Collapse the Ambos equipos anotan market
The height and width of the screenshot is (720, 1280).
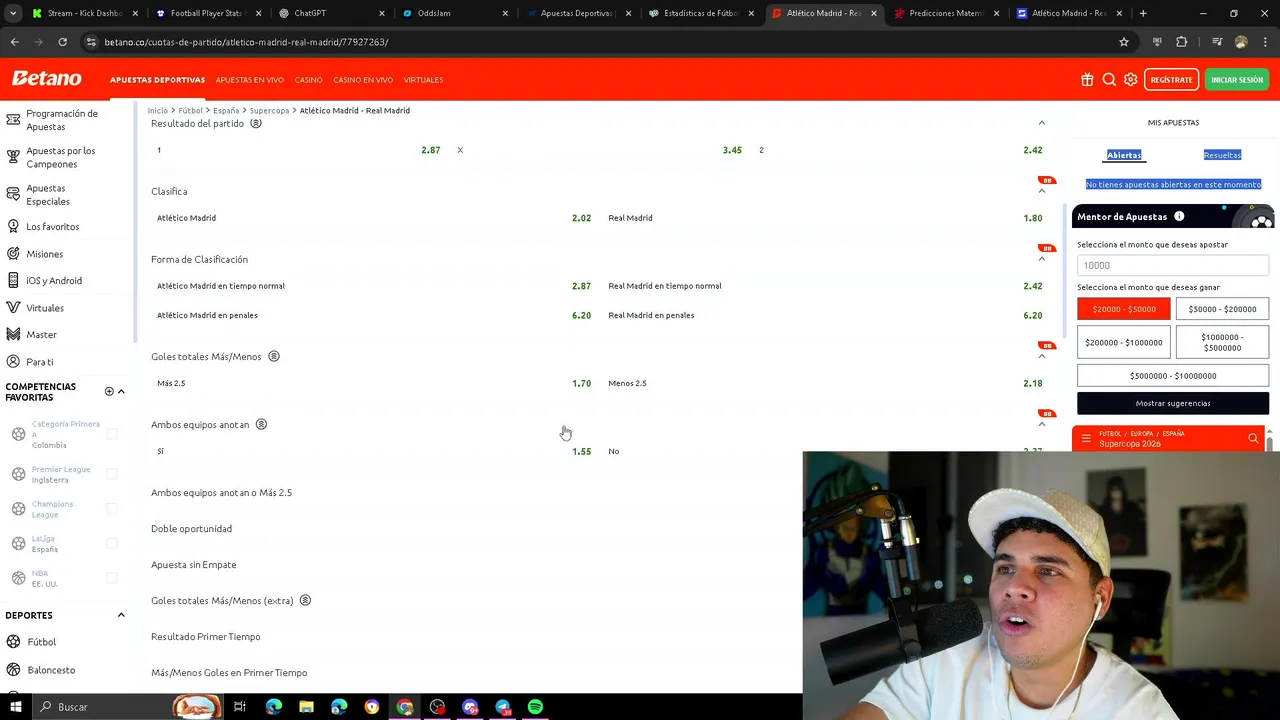point(1041,424)
